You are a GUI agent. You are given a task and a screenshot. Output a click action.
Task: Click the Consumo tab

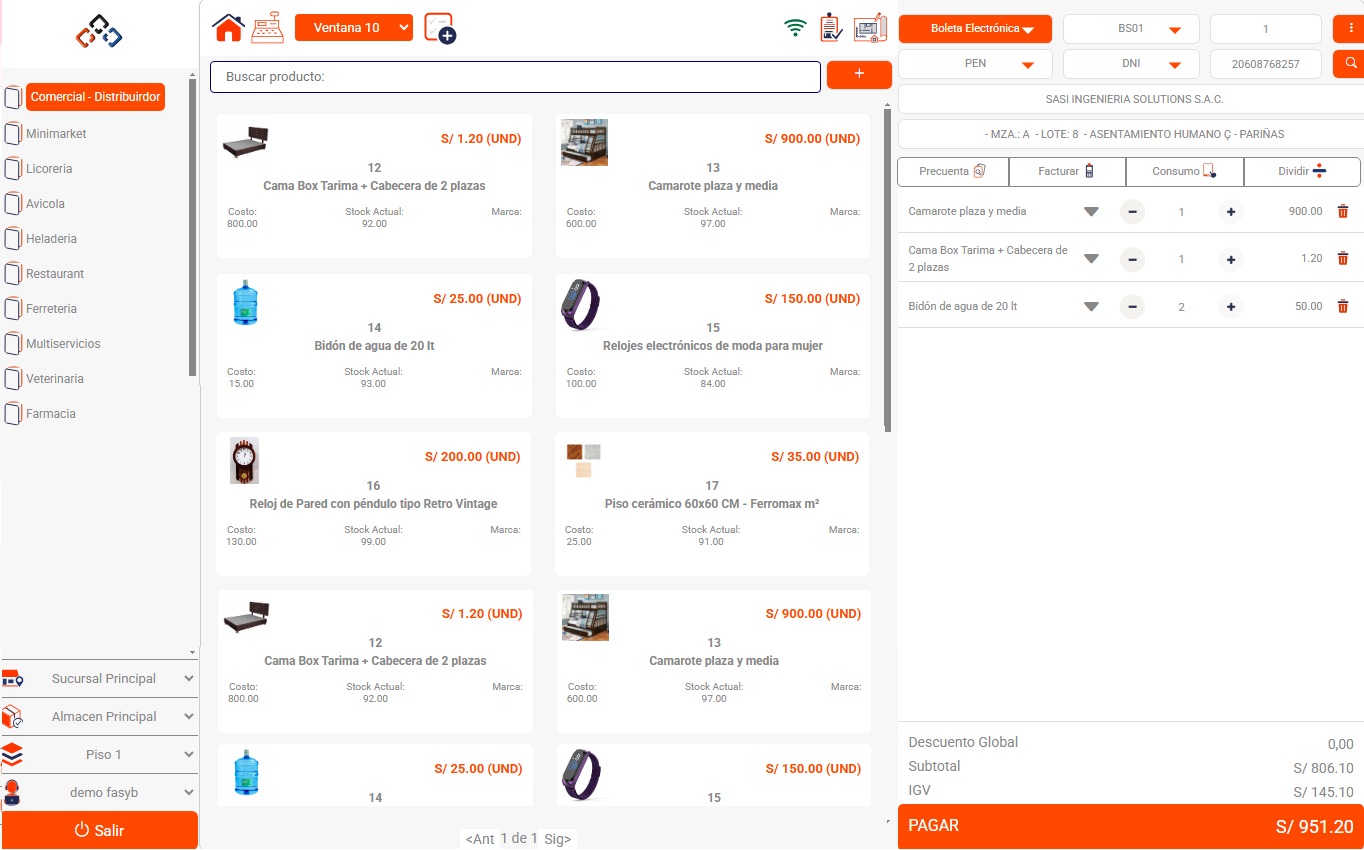point(1184,171)
